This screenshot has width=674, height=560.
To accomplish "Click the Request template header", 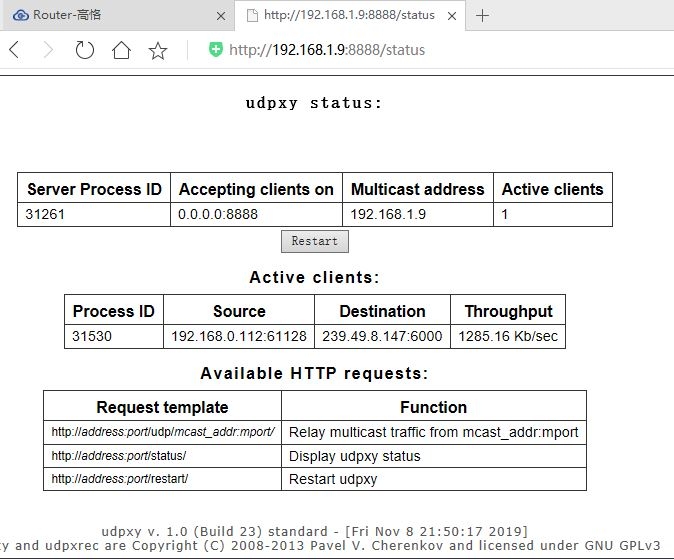I will pyautogui.click(x=162, y=407).
